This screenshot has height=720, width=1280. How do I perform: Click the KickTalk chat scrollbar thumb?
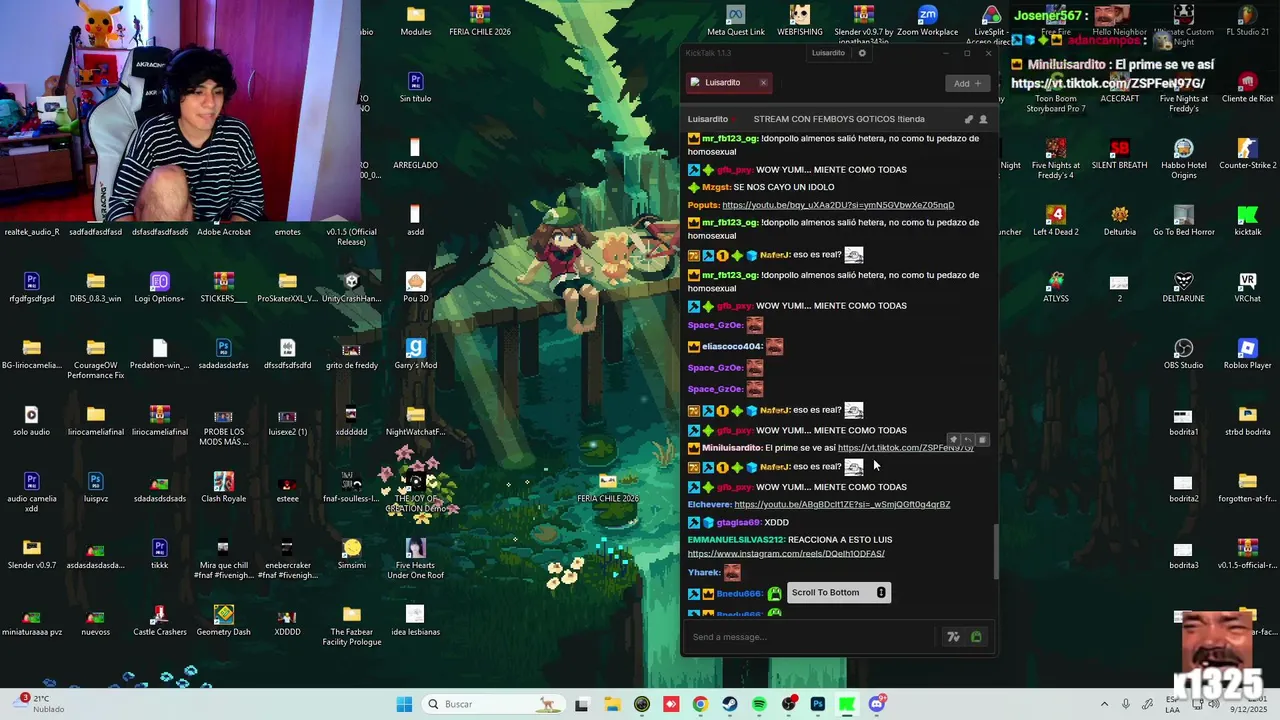tap(995, 551)
